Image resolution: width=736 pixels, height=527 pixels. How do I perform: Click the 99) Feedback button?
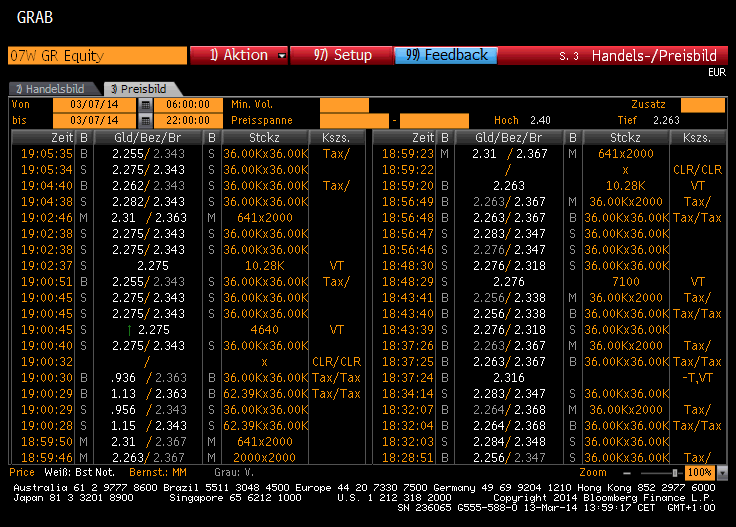pos(446,55)
